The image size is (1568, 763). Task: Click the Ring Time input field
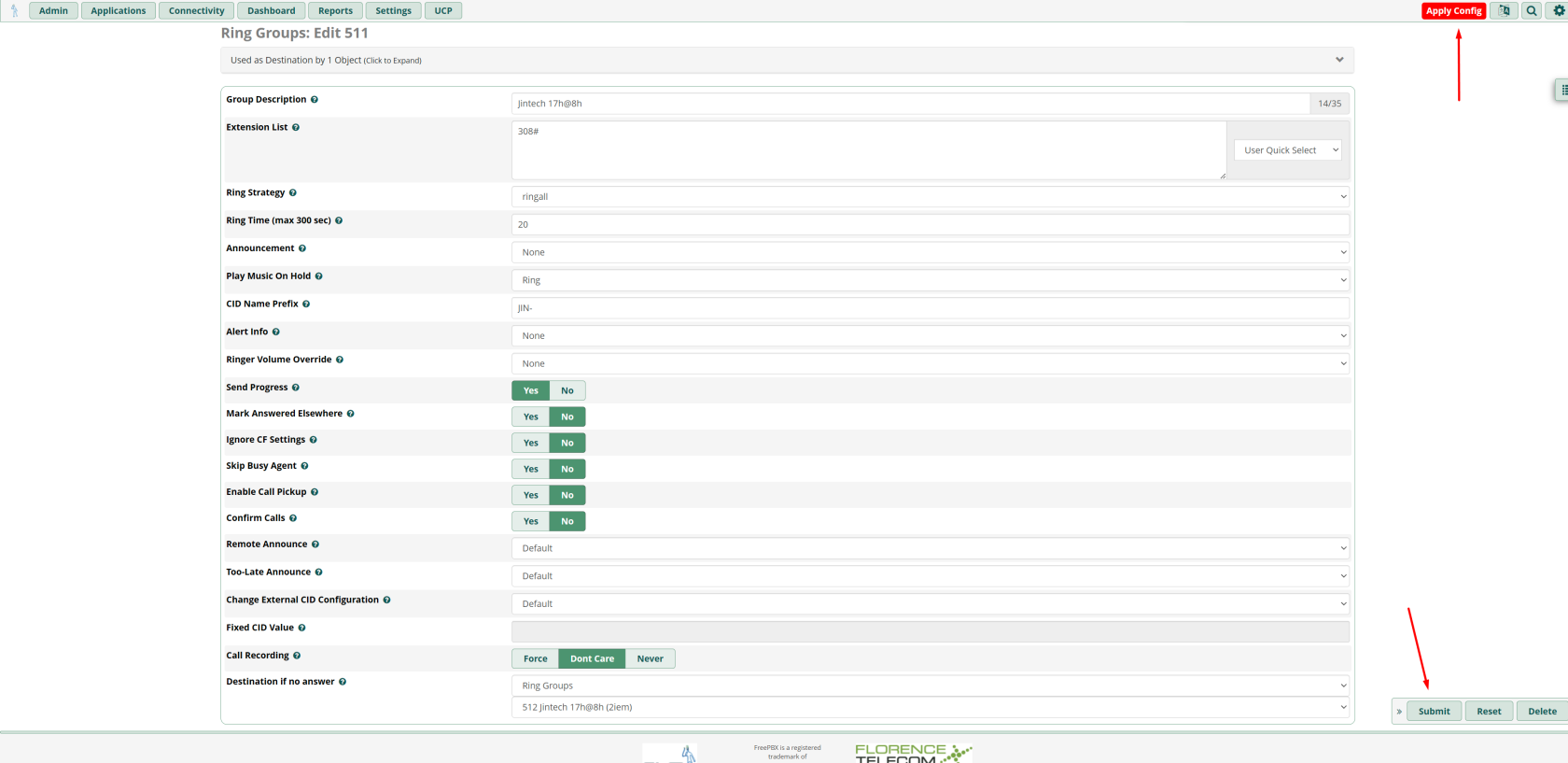pyautogui.click(x=931, y=225)
